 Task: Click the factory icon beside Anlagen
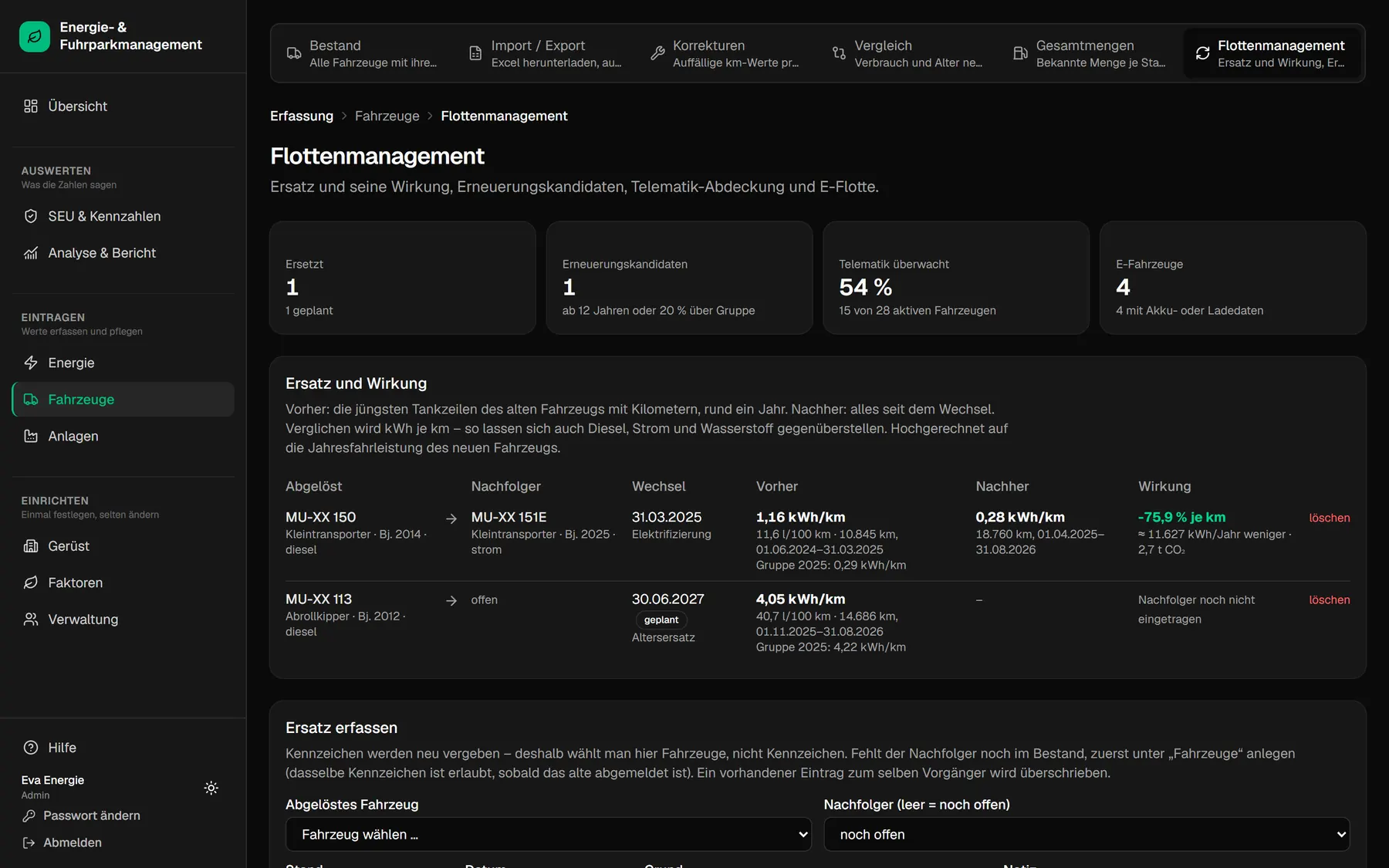click(31, 436)
